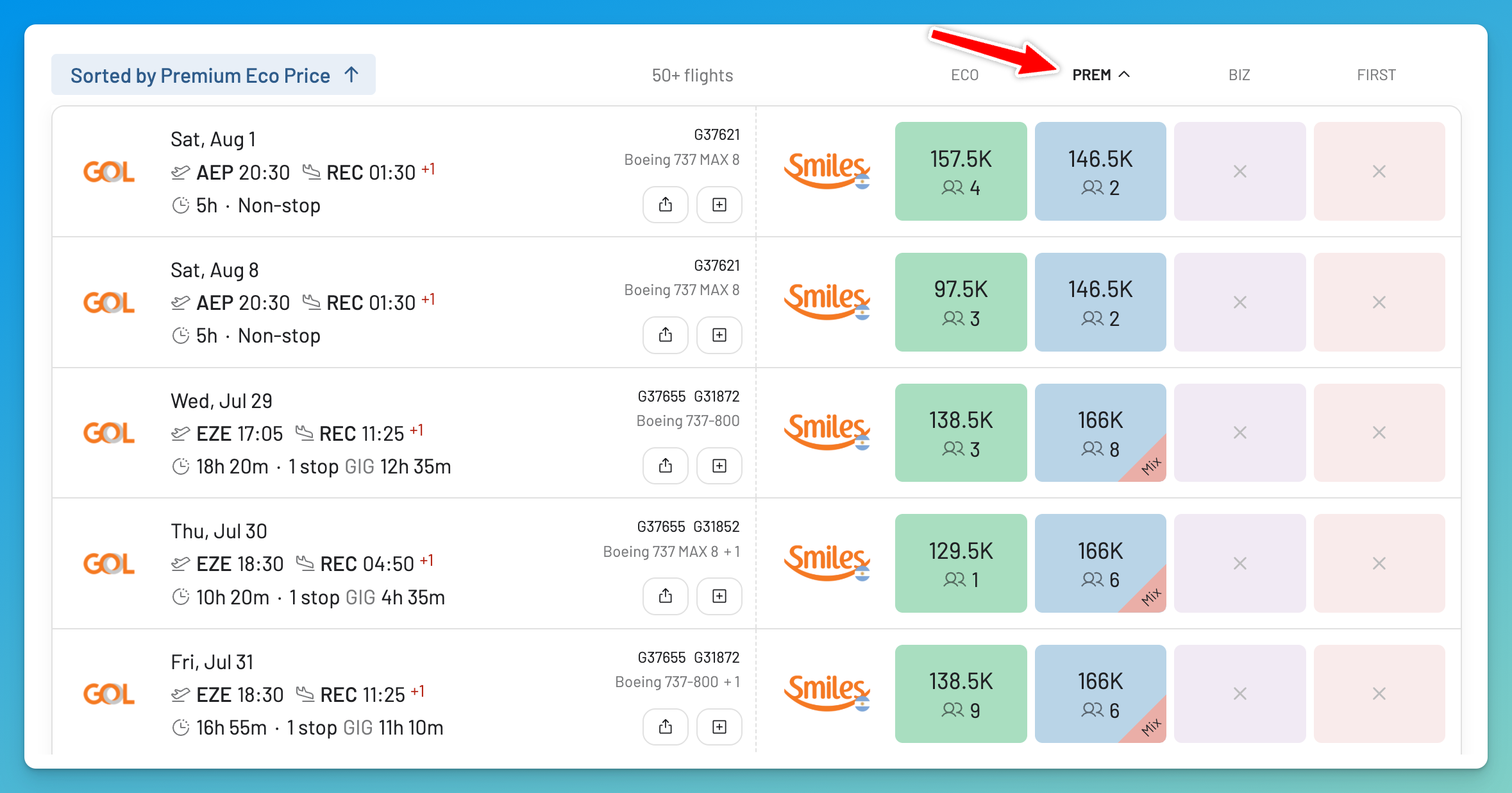
Task: Click the 50+ flights count text
Action: (x=693, y=76)
